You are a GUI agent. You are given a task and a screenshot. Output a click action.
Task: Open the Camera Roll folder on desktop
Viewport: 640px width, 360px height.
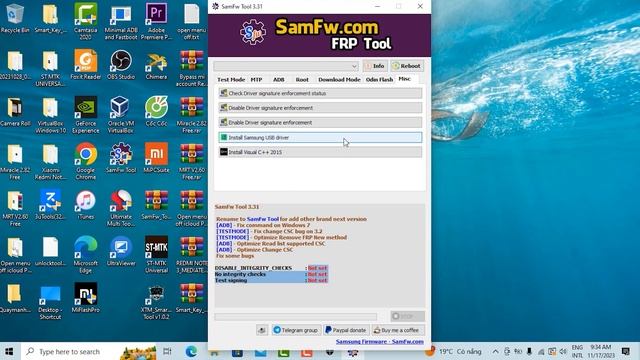click(15, 111)
